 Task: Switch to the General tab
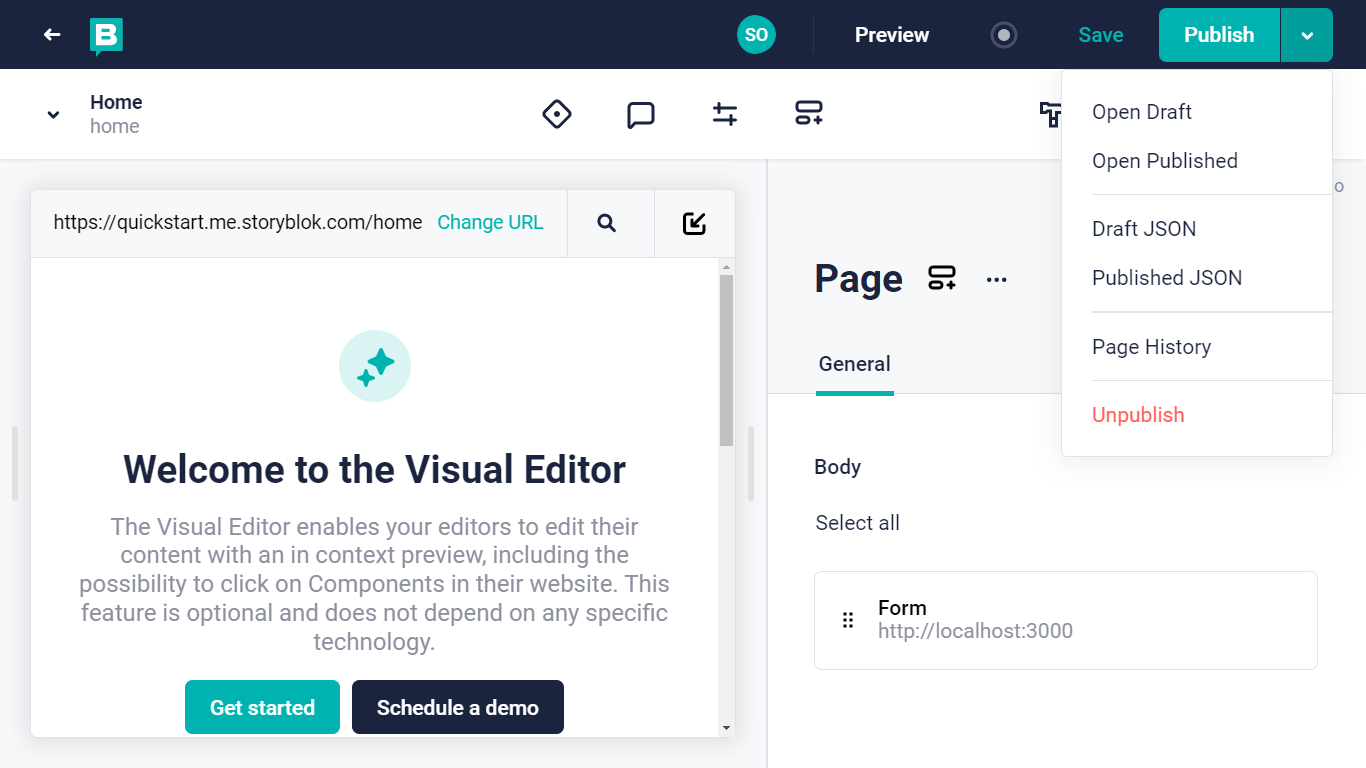coord(854,364)
